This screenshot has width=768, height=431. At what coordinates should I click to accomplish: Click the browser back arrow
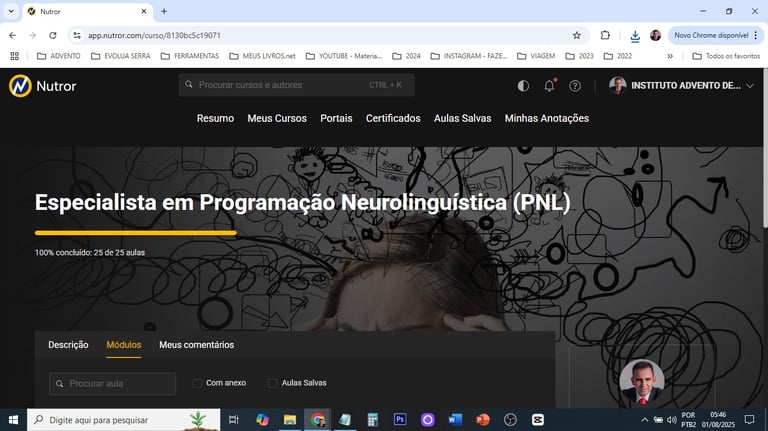point(13,35)
